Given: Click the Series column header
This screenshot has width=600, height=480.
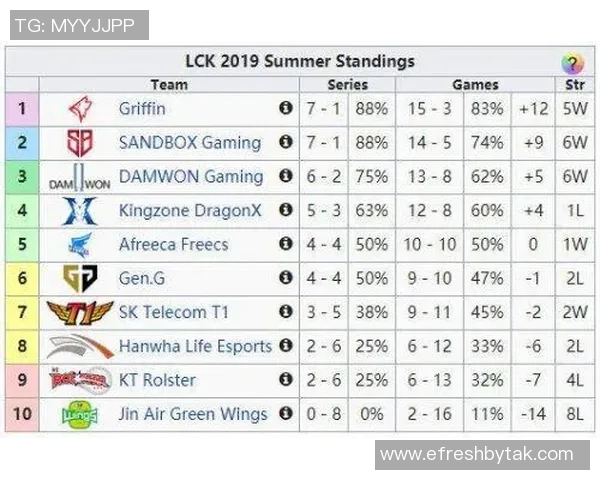Looking at the screenshot, I should point(347,85).
